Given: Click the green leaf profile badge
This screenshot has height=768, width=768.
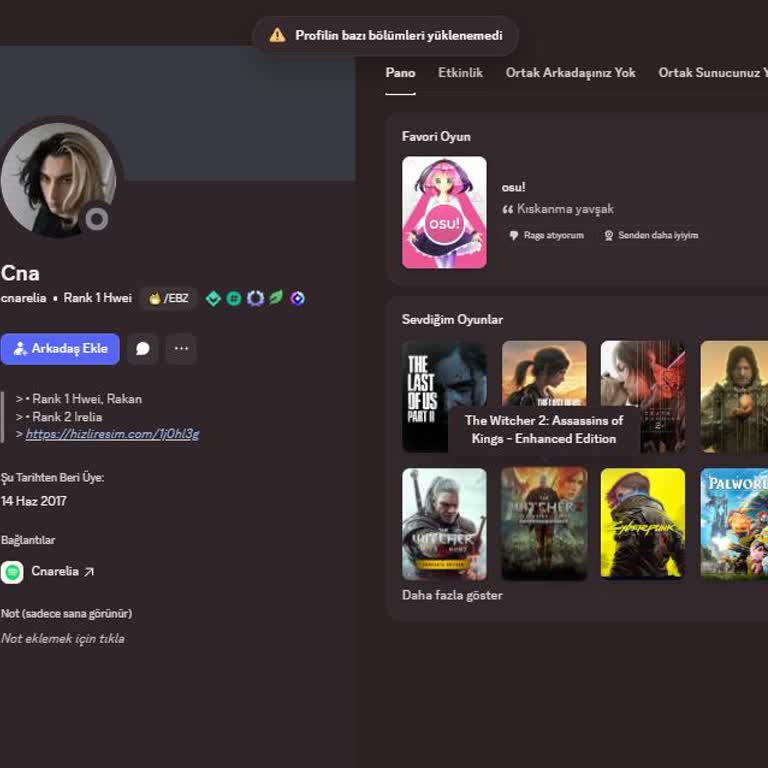Looking at the screenshot, I should coord(276,298).
